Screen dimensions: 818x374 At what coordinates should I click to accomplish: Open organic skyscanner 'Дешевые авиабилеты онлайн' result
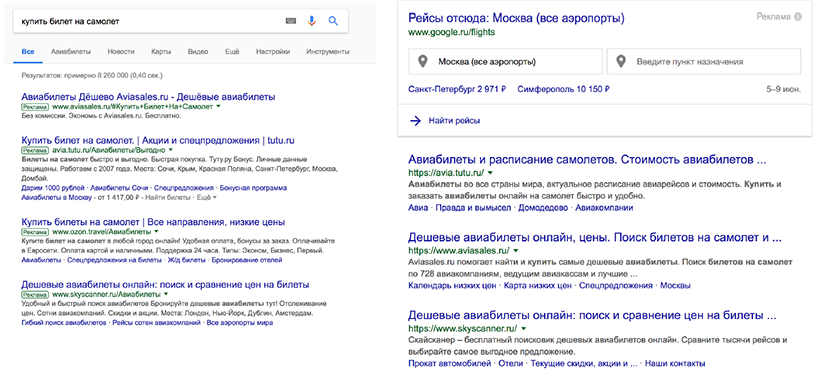tap(593, 316)
